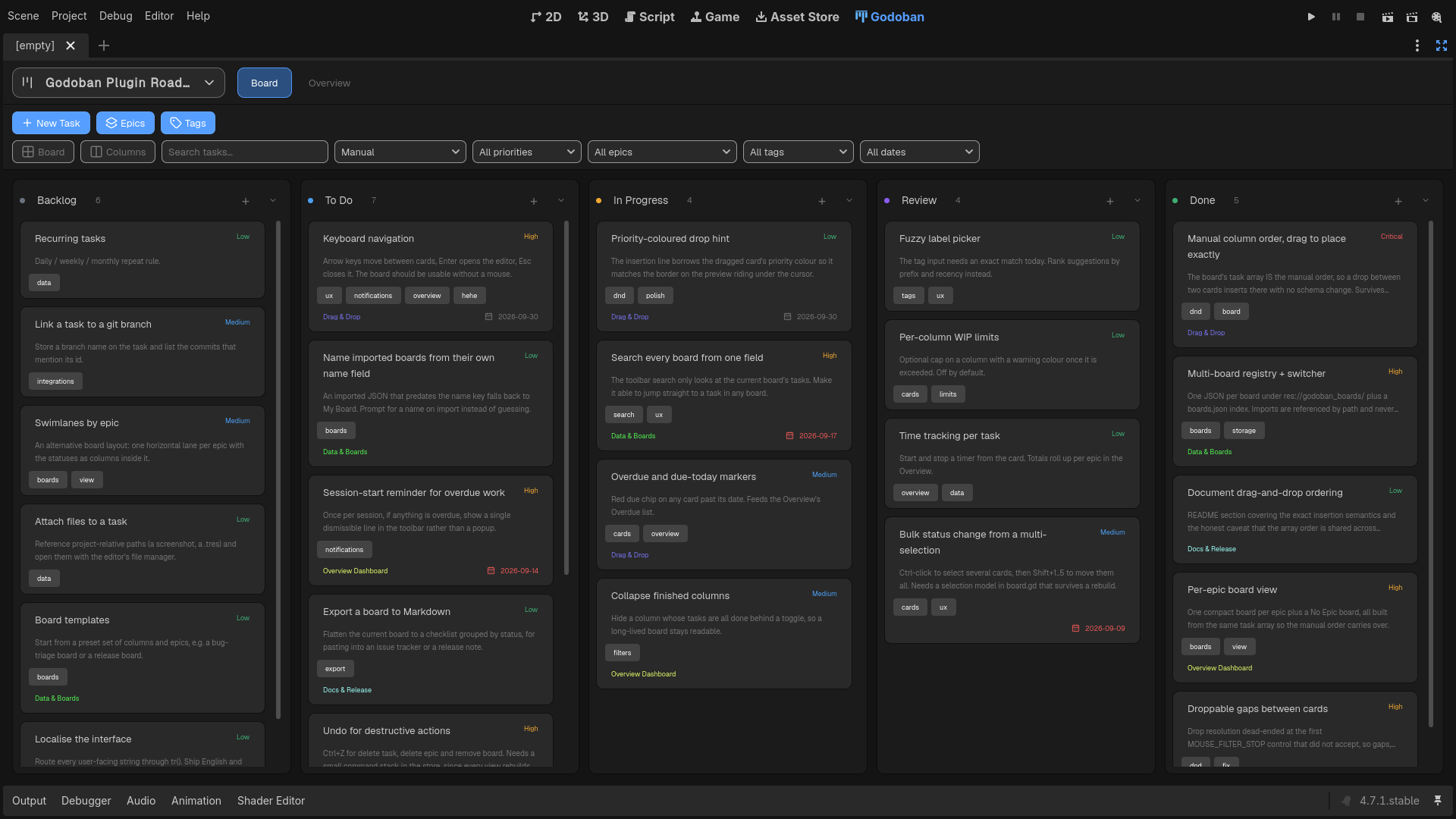Open the Godoban Plugin Roadmap board selector
Viewport: 1456px width, 819px height.
[x=118, y=83]
